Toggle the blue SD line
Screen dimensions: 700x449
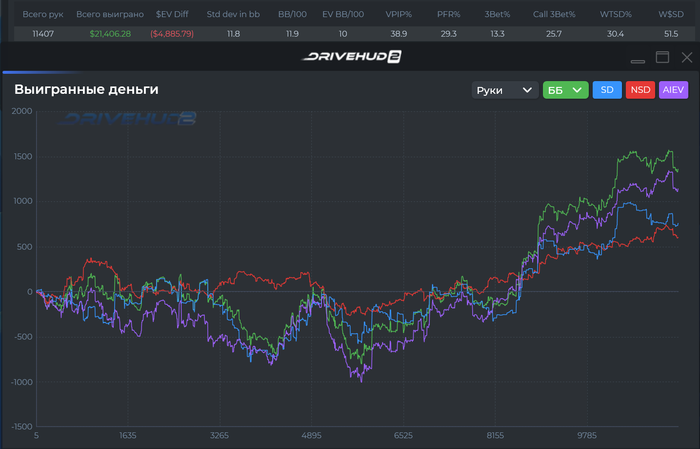606,90
